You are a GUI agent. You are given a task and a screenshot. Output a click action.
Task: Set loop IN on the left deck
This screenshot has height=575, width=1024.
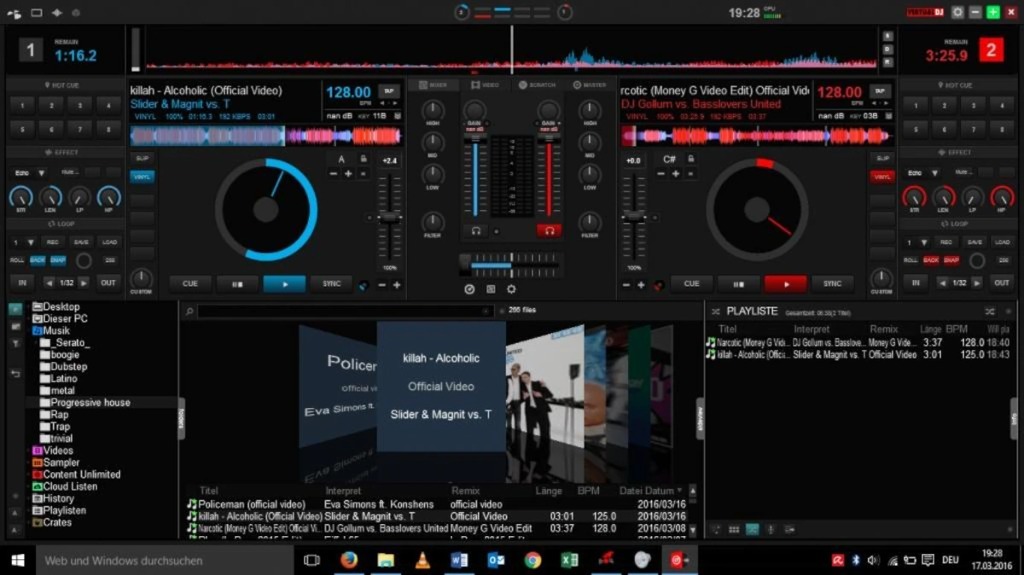22,283
